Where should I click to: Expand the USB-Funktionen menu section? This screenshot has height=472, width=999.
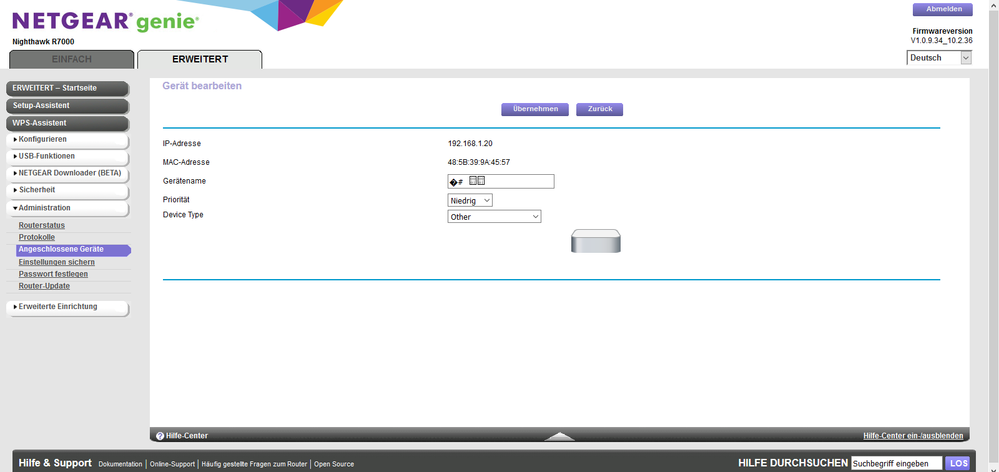[68, 157]
